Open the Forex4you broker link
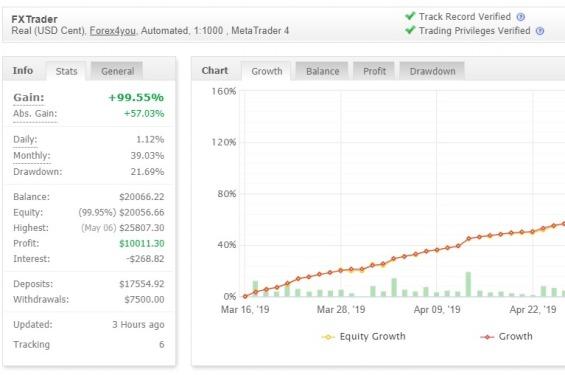 112,31
